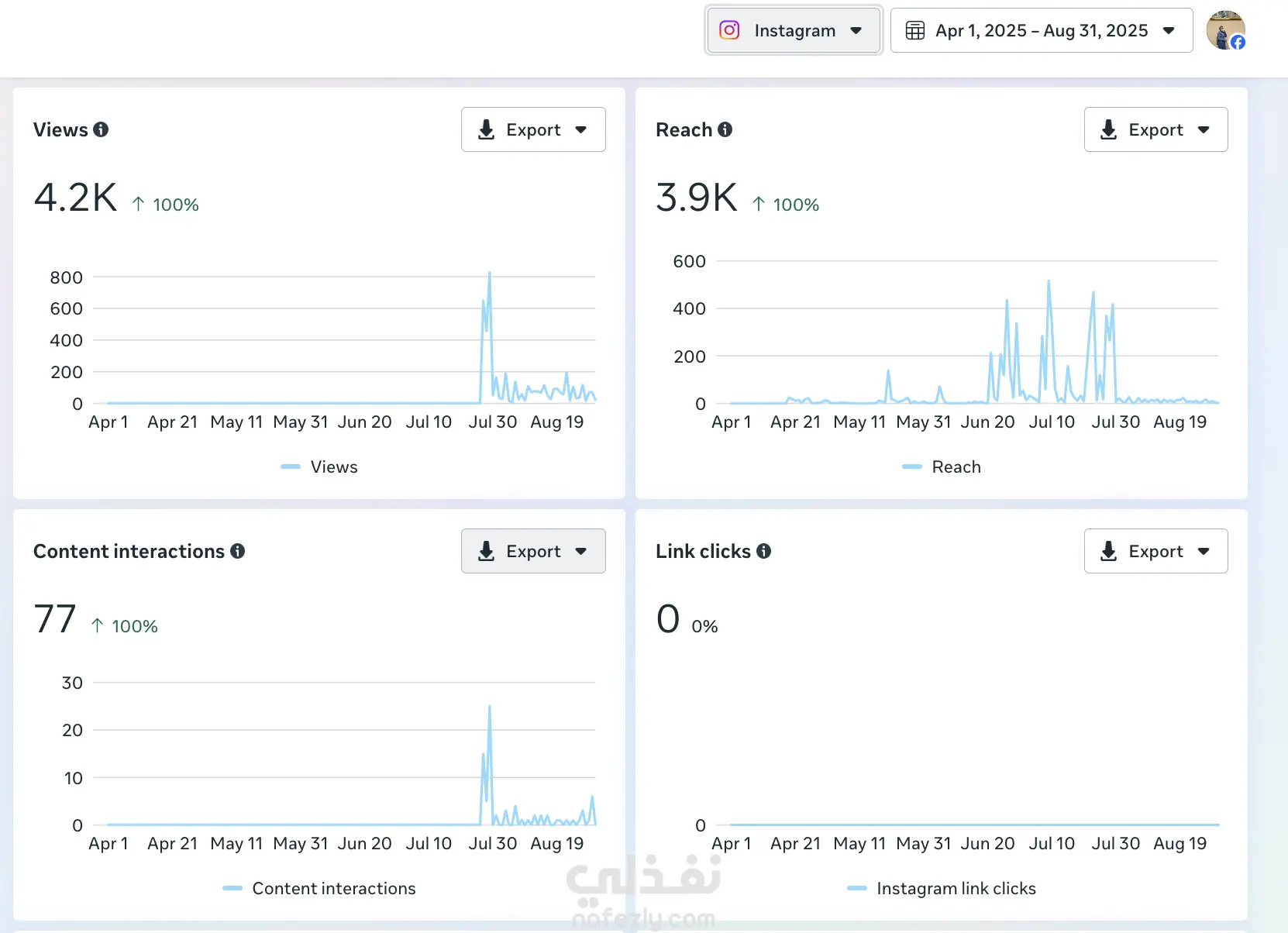Click the Views chart peak near Jul 30
1288x933 pixels.
pyautogui.click(x=489, y=274)
